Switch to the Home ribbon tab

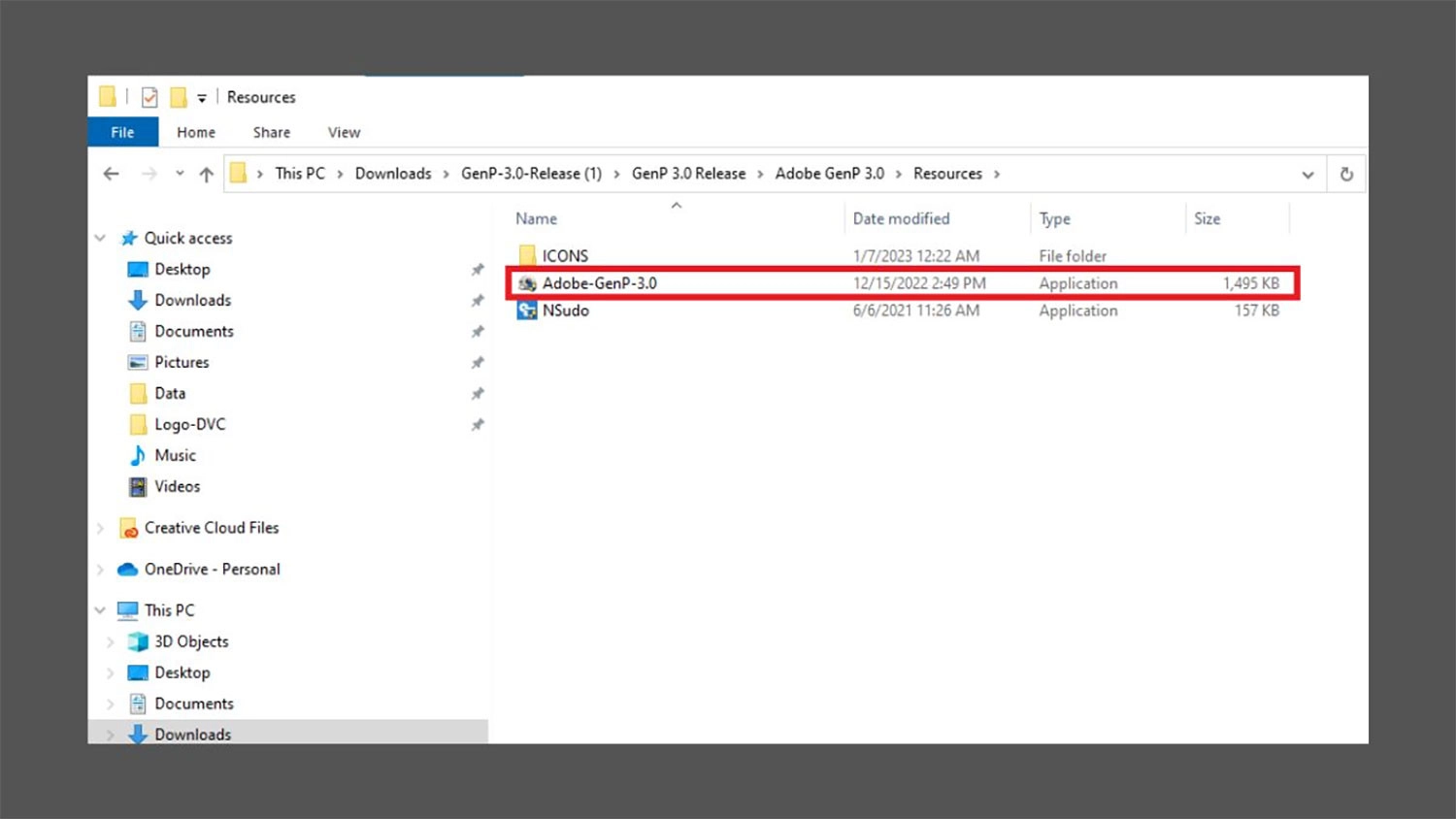196,132
